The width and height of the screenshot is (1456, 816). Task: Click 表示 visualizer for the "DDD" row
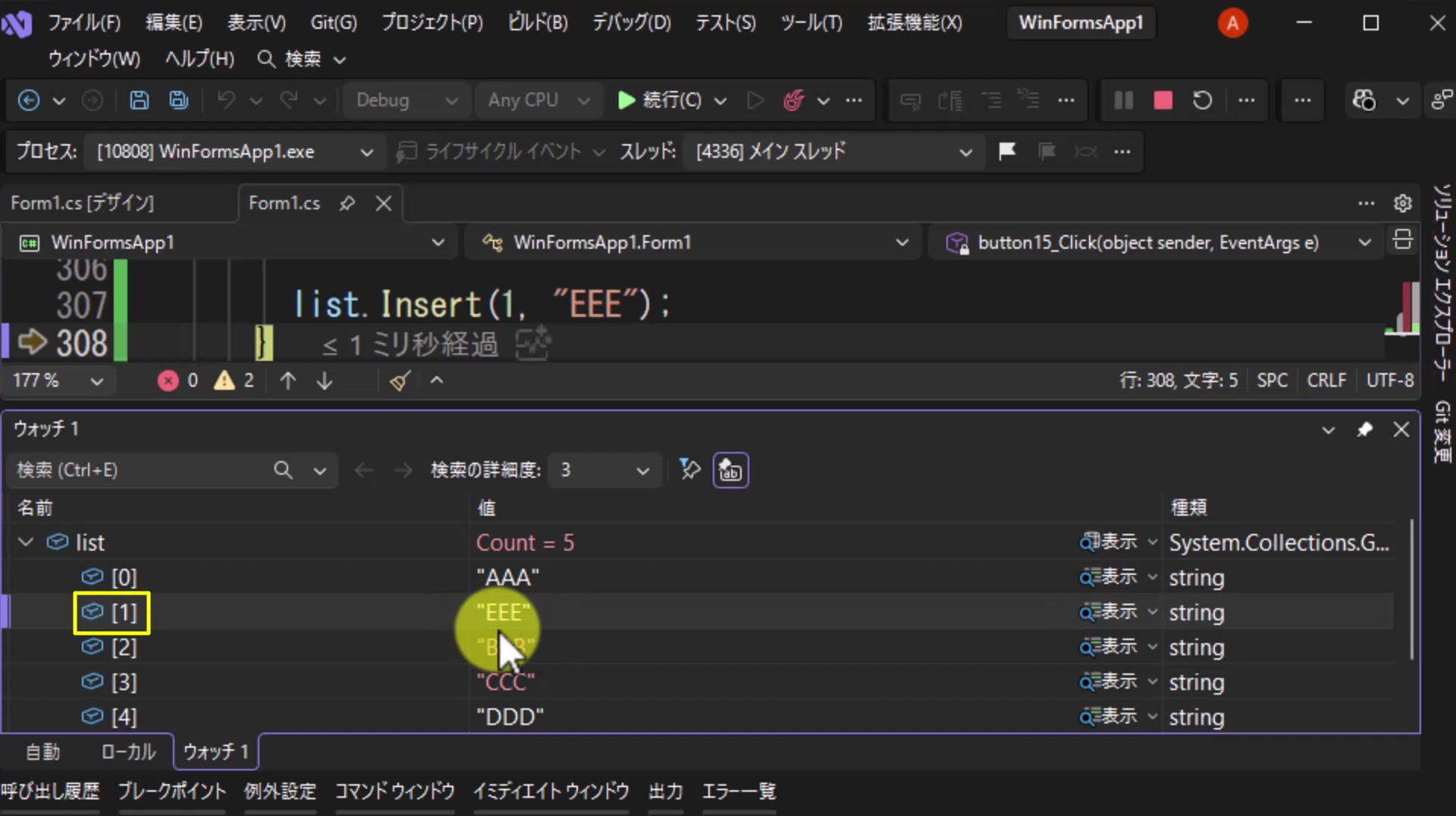click(x=1109, y=717)
